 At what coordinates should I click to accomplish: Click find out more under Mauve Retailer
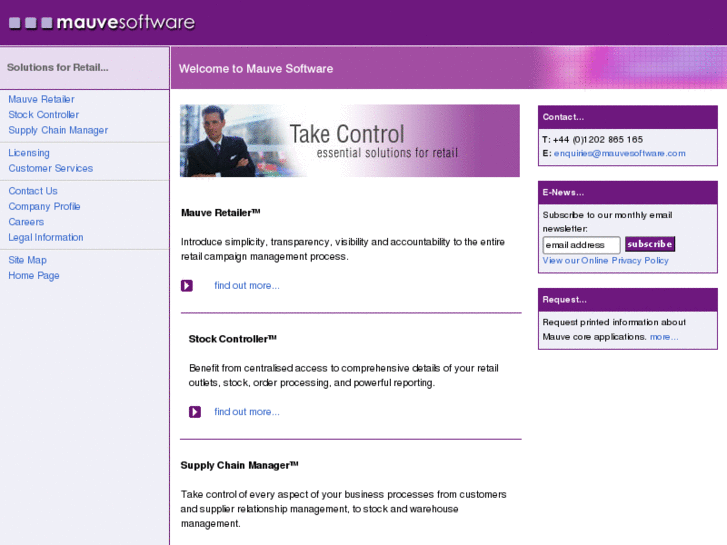point(247,286)
